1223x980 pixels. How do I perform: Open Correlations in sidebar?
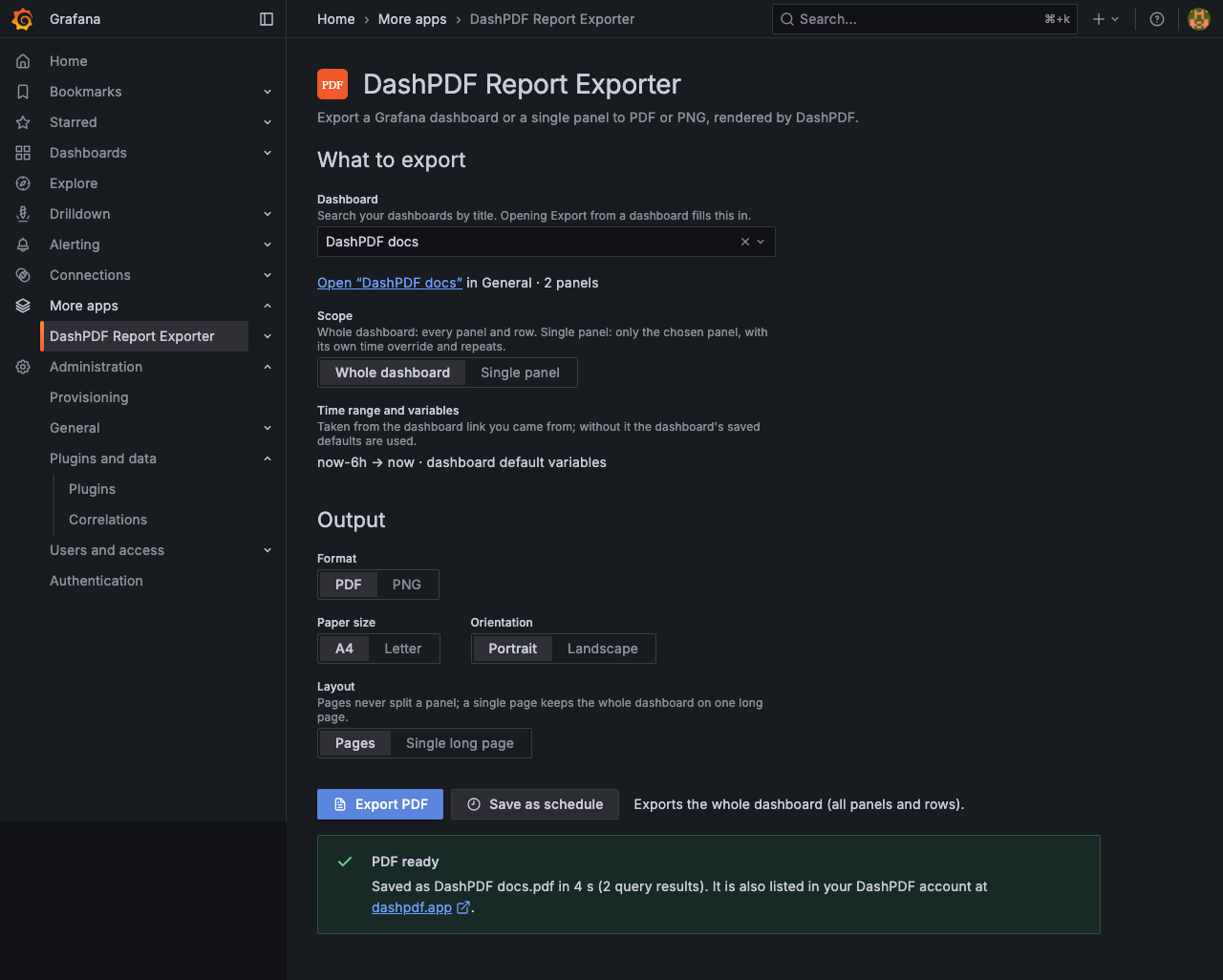[108, 520]
